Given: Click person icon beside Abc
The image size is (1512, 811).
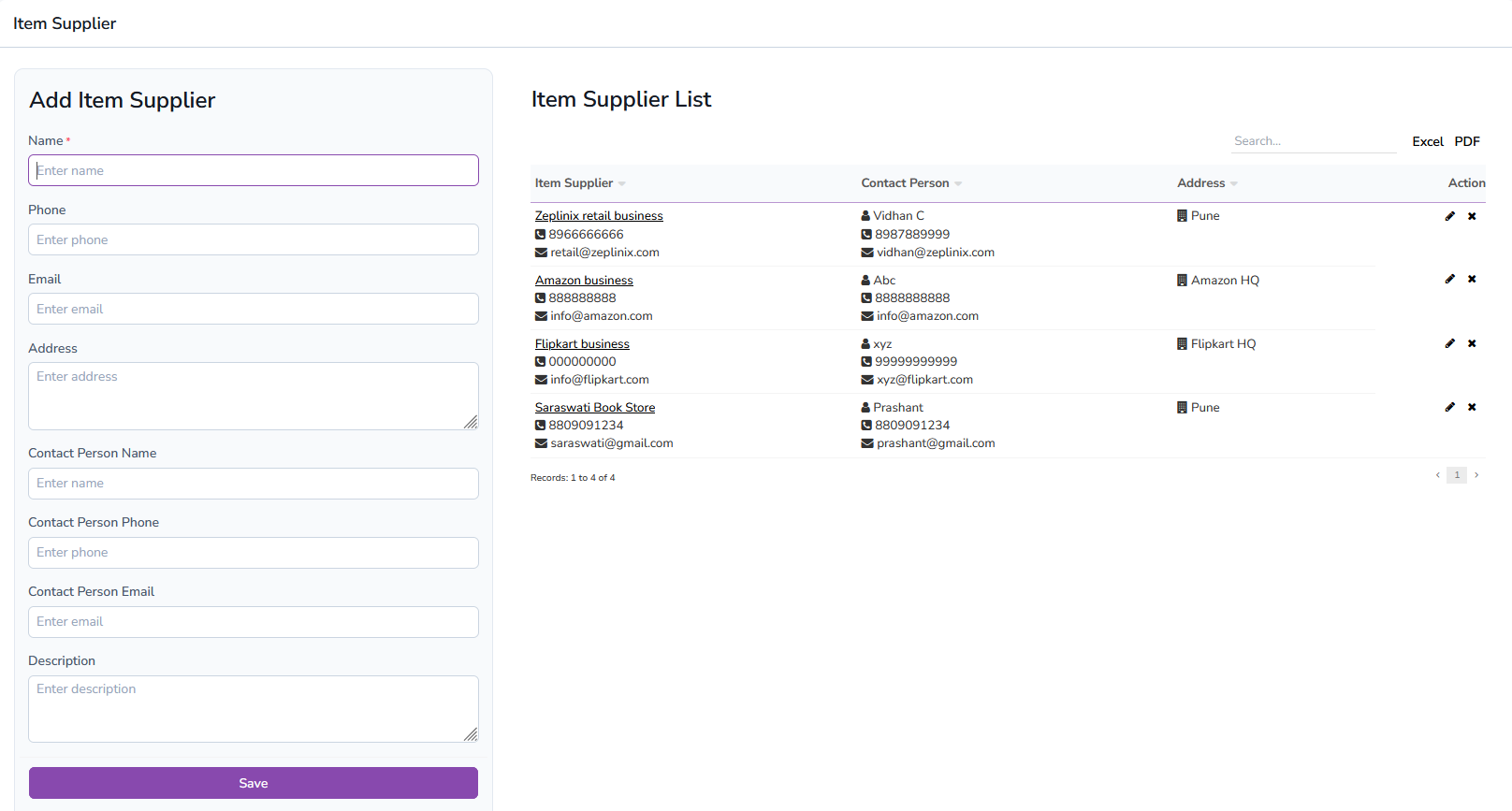Looking at the screenshot, I should tap(865, 281).
